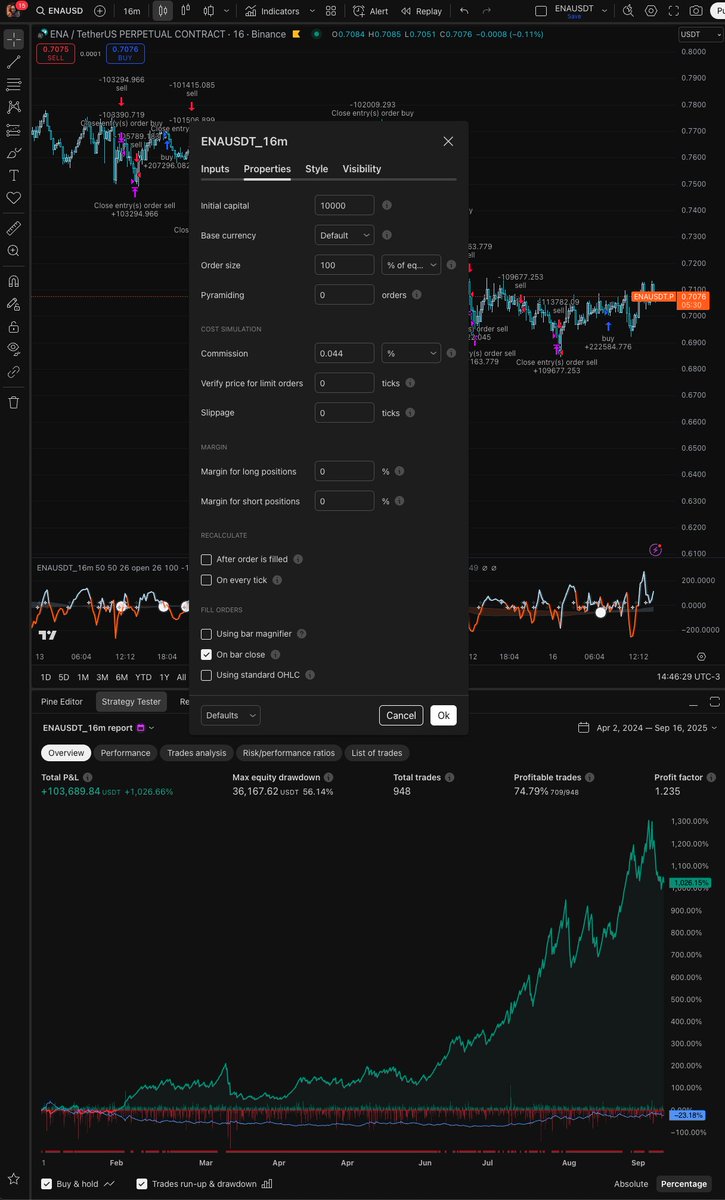The height and width of the screenshot is (1200, 725).
Task: Click the compare symbol plus icon
Action: pos(100,11)
